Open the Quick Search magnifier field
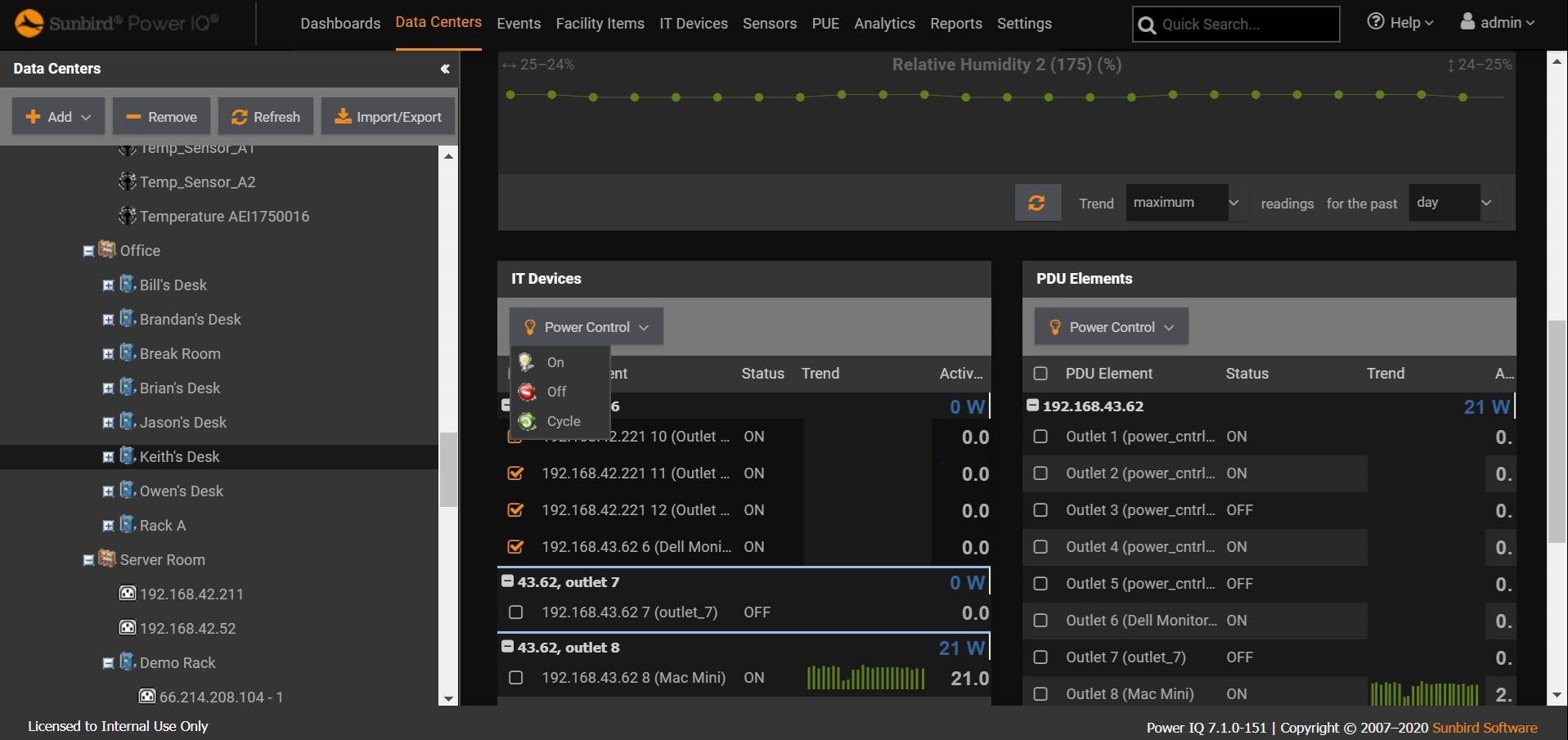Screen dimensions: 1568x740 1147,24
